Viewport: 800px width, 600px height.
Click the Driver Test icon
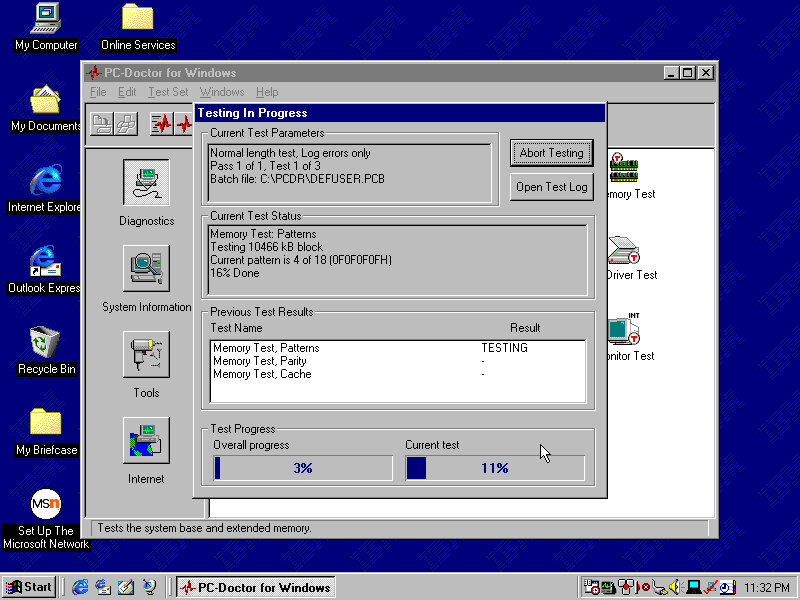point(626,250)
